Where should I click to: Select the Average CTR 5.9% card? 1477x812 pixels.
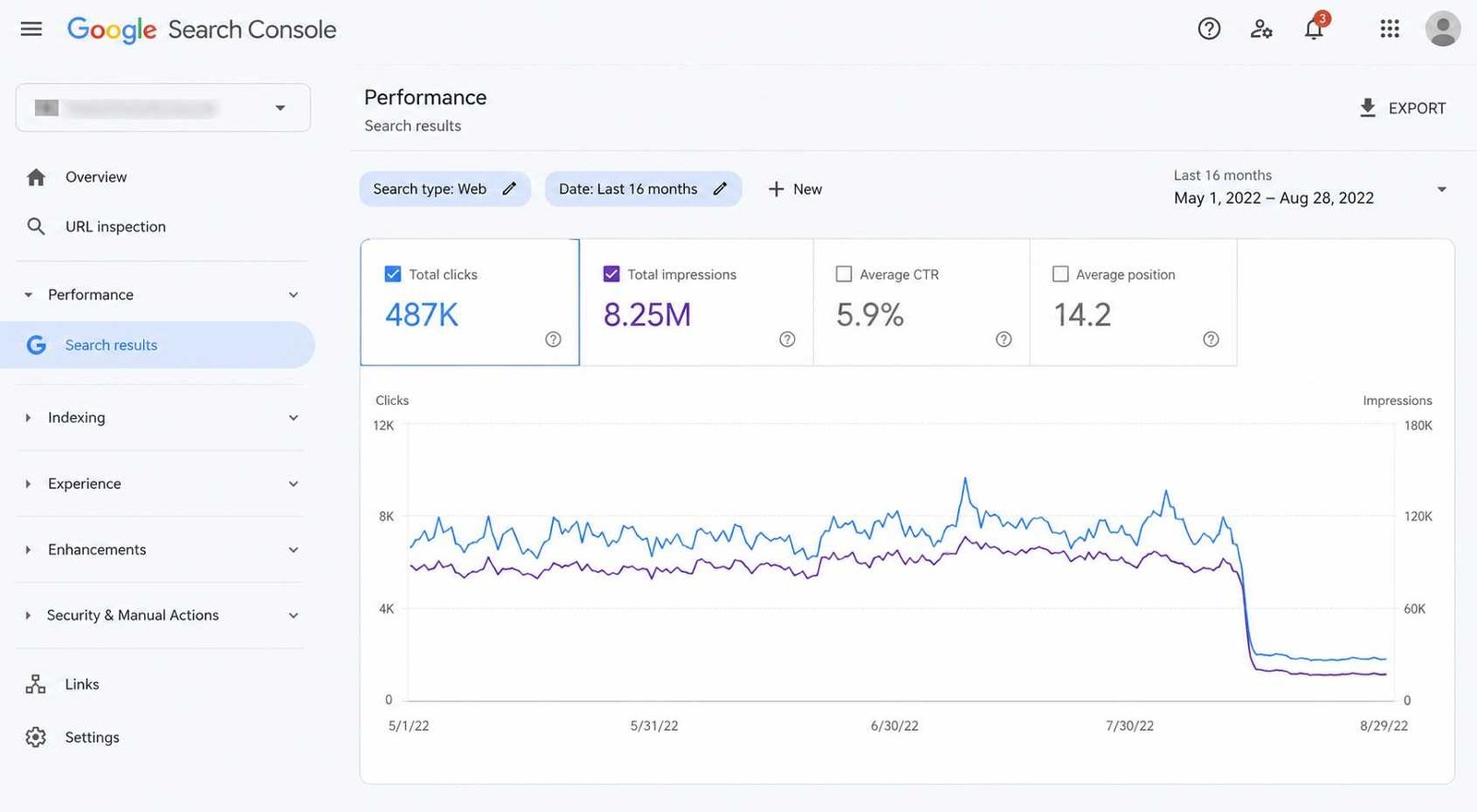922,303
